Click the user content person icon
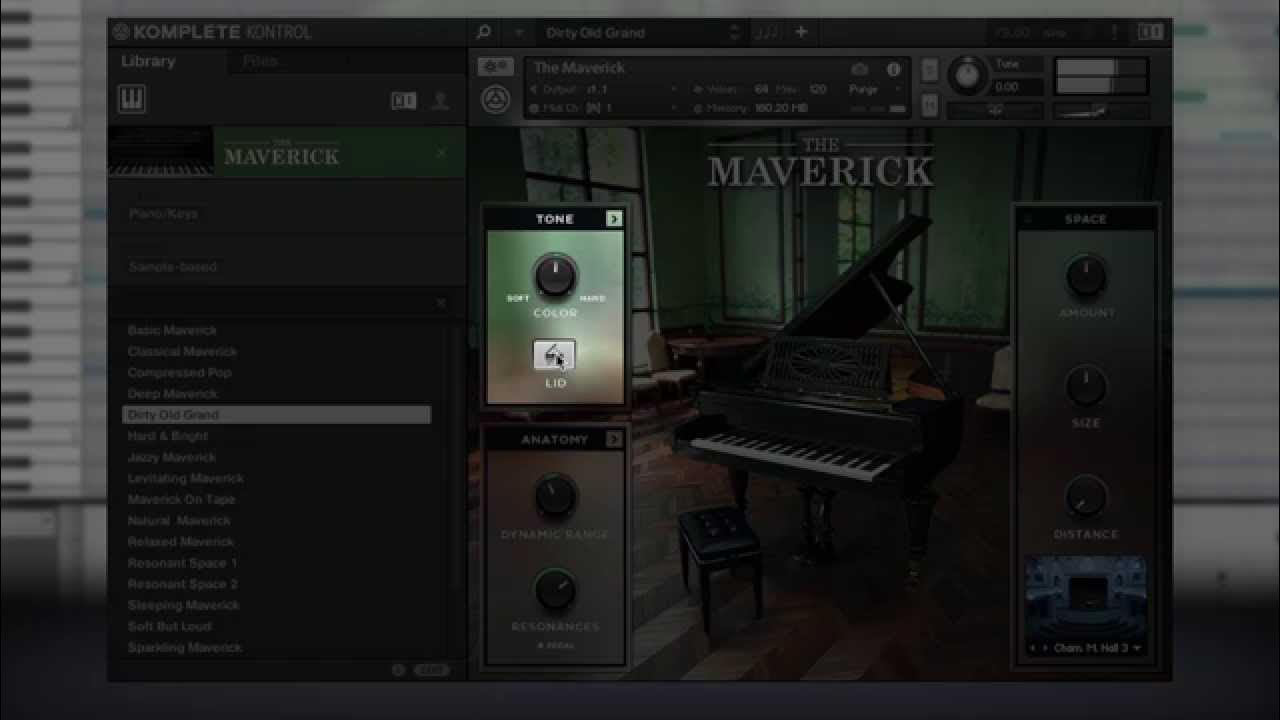Screen dimensions: 1280x720 coord(440,101)
